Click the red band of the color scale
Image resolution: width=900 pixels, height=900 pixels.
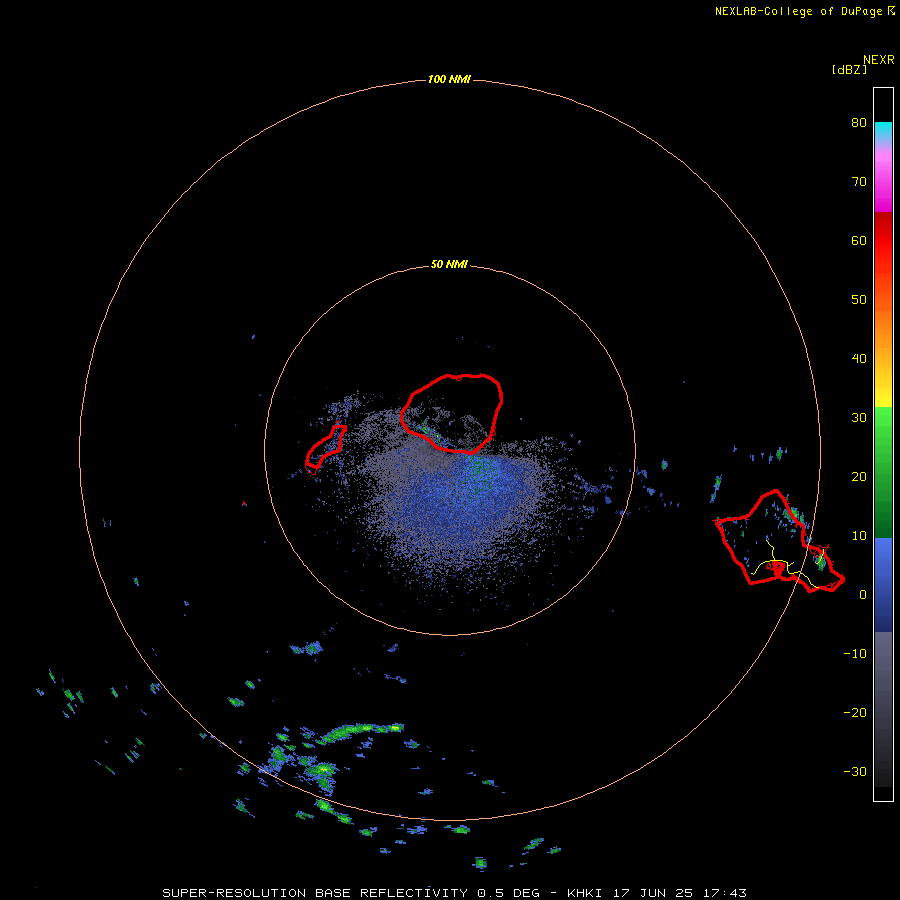(x=883, y=241)
